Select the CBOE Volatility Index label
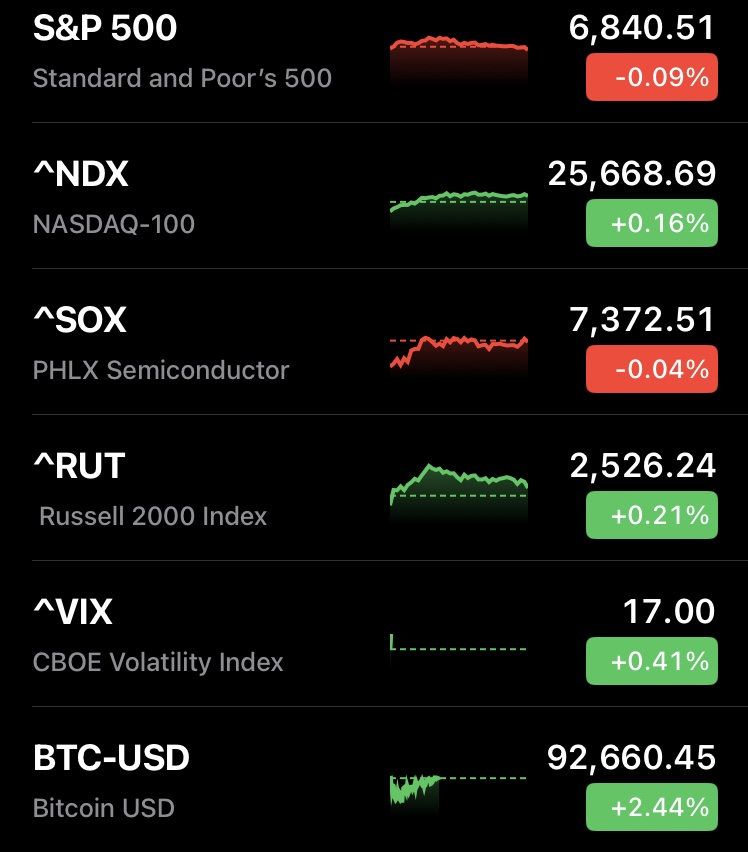 coord(158,662)
